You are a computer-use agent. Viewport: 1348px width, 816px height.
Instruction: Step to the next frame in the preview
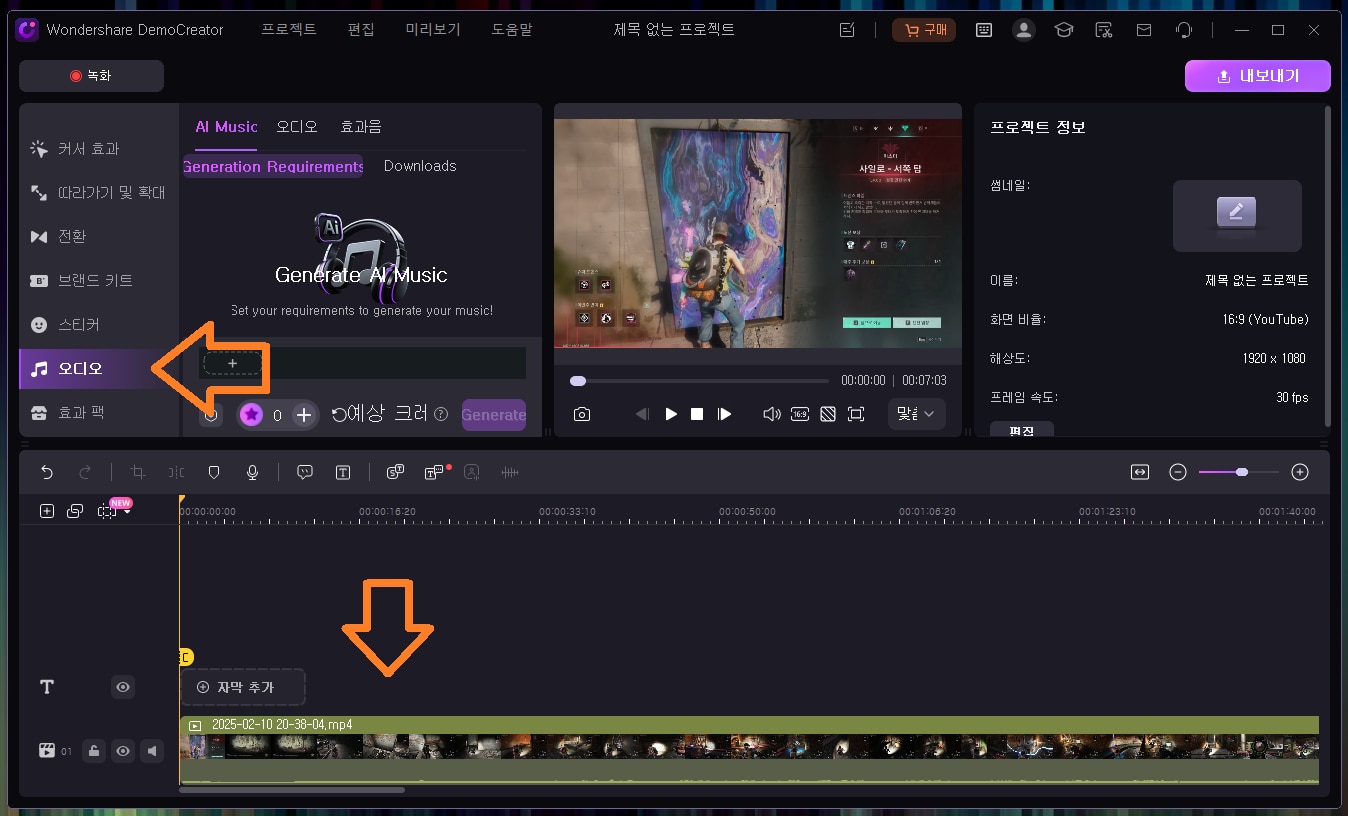tap(725, 414)
